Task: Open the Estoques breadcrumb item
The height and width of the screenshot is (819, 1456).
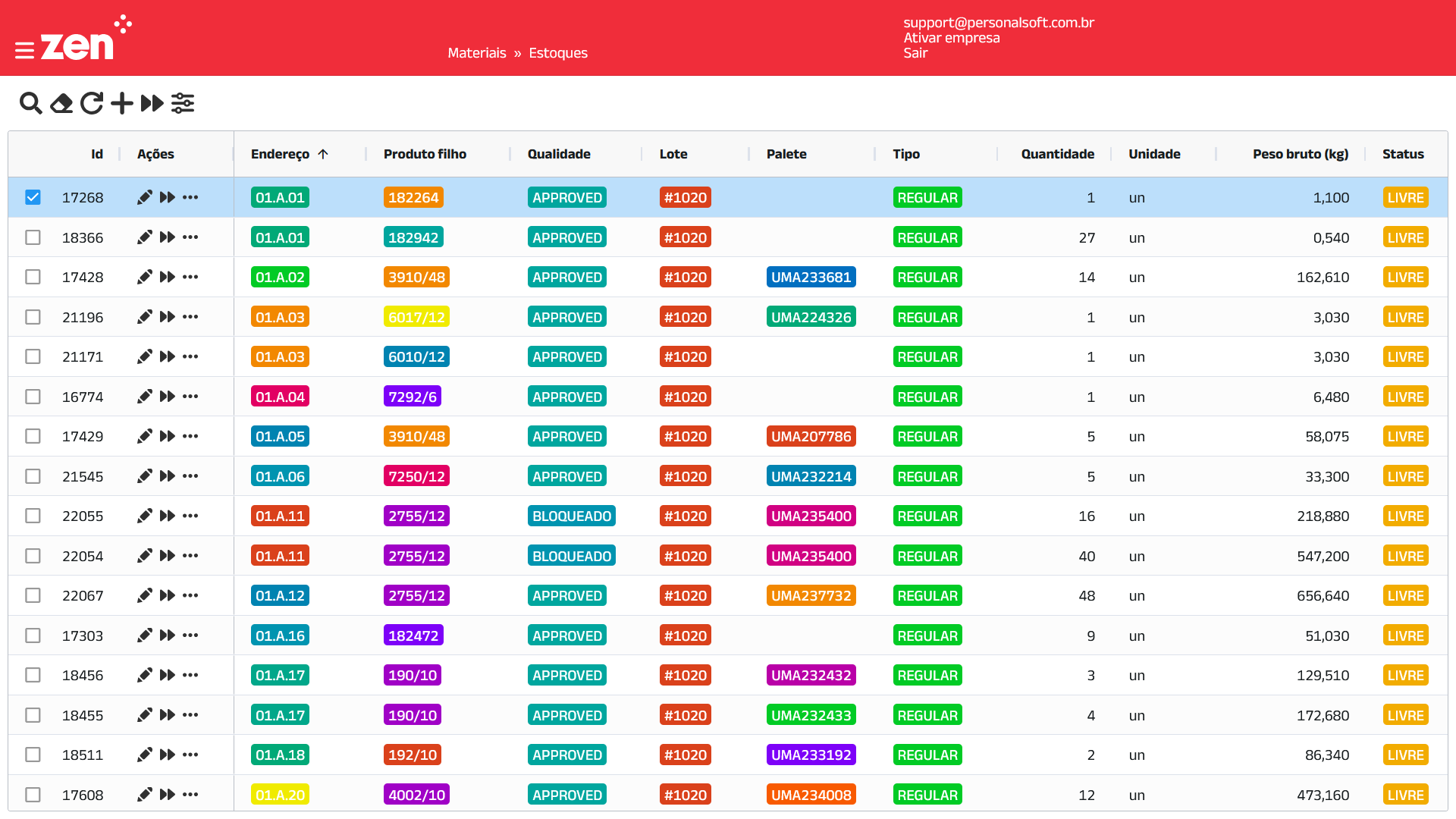Action: point(558,53)
